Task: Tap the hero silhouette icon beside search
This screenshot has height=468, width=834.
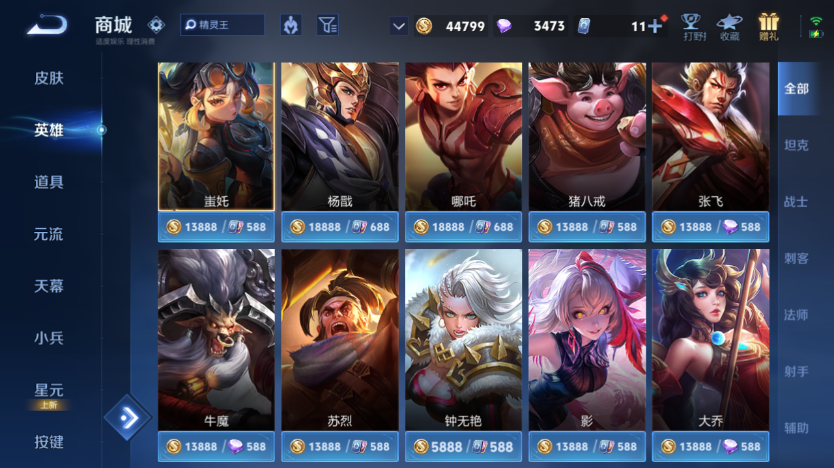Action: click(x=290, y=25)
